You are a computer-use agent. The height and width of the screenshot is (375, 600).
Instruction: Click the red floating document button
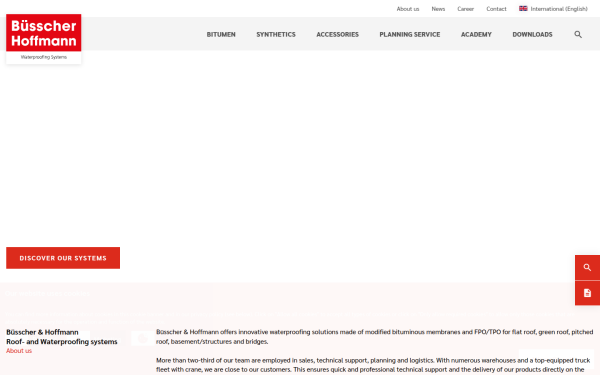[587, 293]
